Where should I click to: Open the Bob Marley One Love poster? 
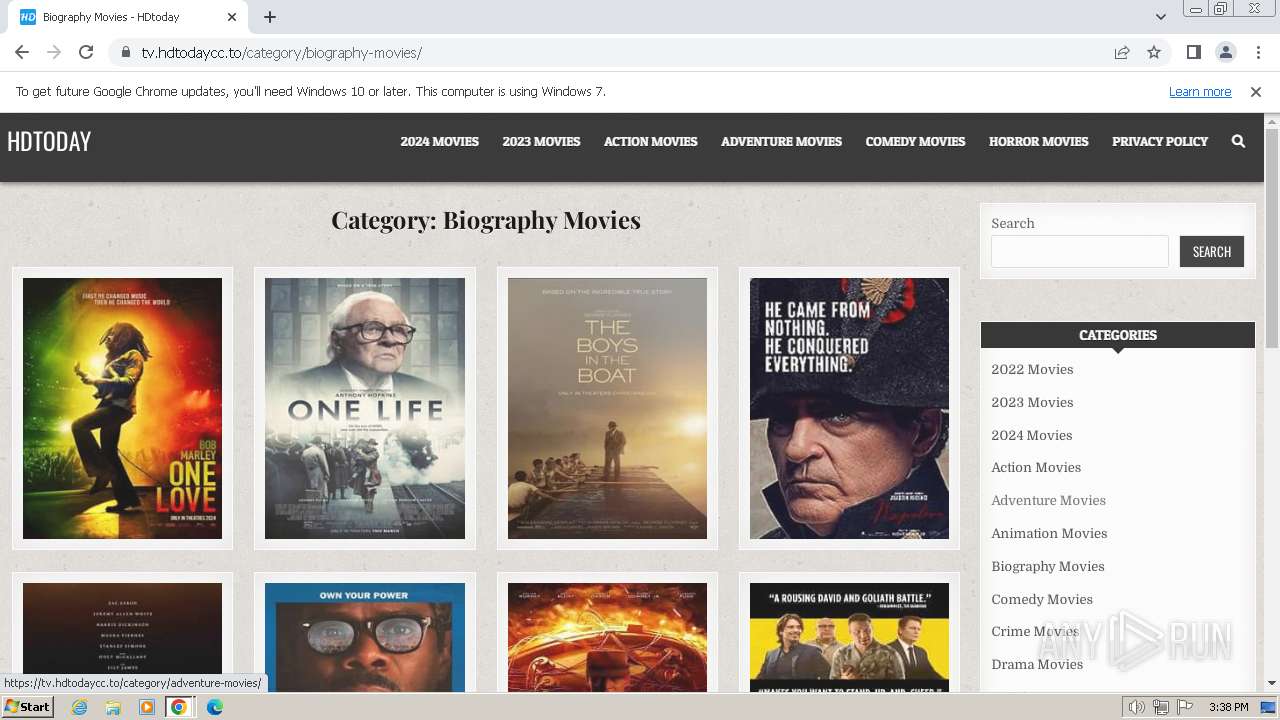coord(122,408)
